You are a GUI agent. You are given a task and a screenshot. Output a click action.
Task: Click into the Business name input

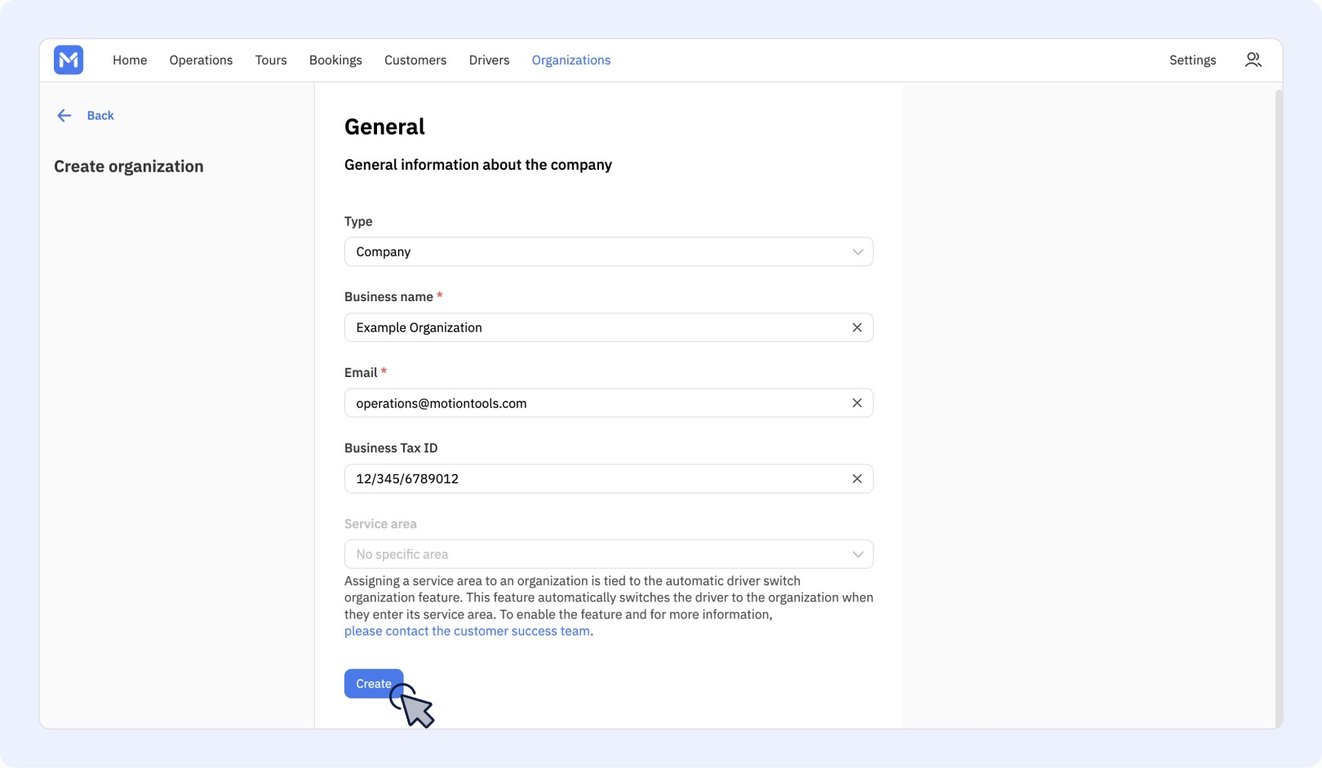pyautogui.click(x=609, y=328)
